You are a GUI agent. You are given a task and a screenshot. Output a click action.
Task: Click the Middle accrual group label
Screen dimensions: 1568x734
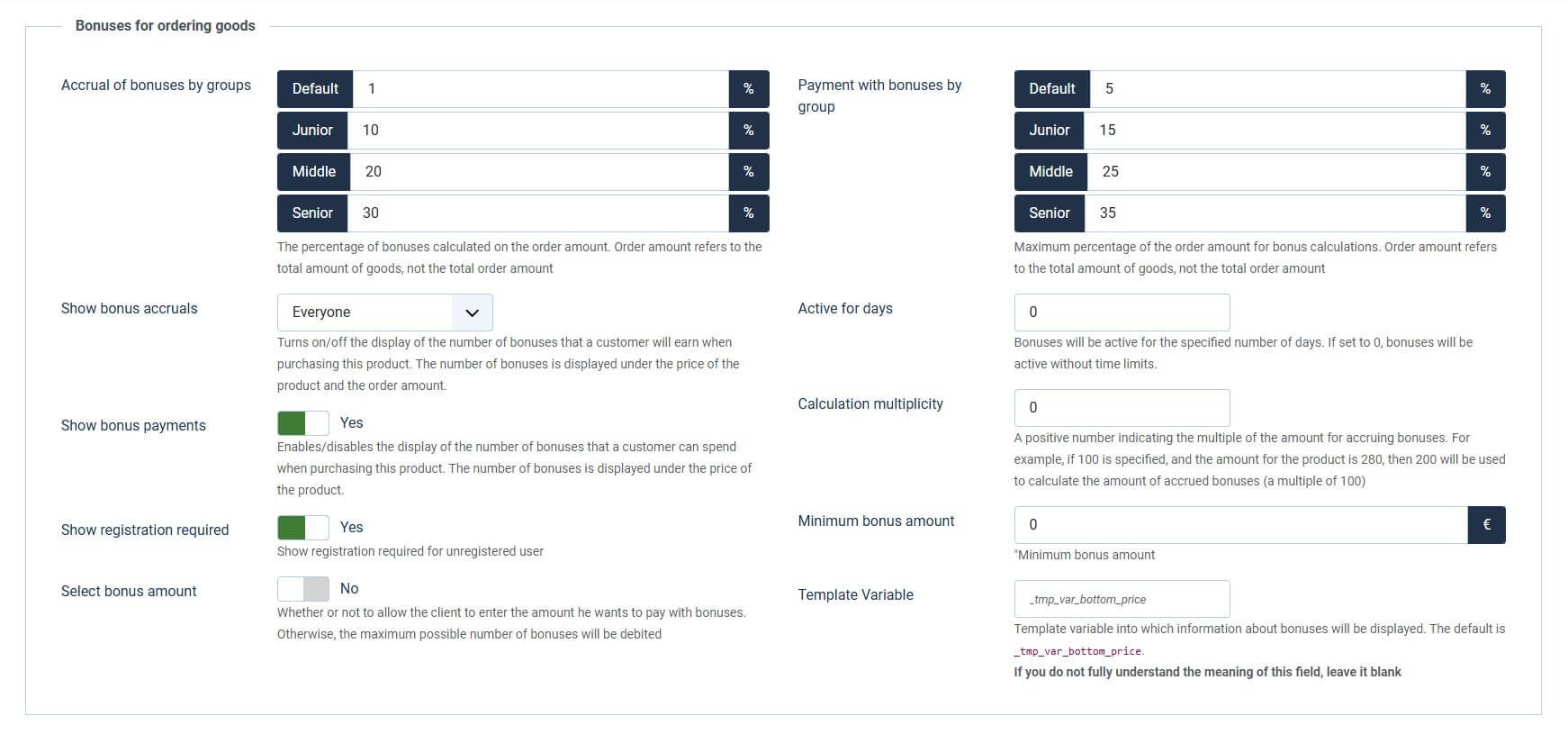tap(313, 172)
